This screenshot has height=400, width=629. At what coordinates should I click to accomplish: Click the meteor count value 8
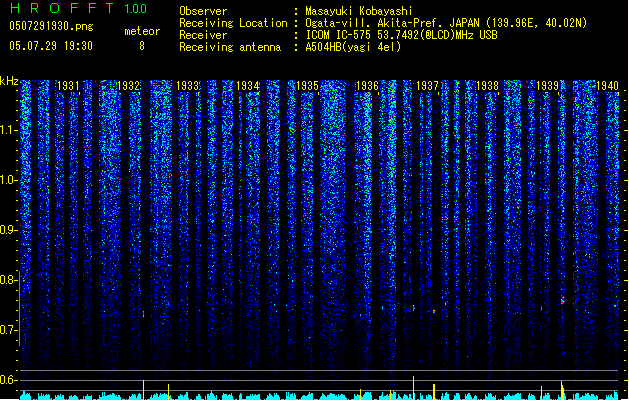pyautogui.click(x=142, y=46)
